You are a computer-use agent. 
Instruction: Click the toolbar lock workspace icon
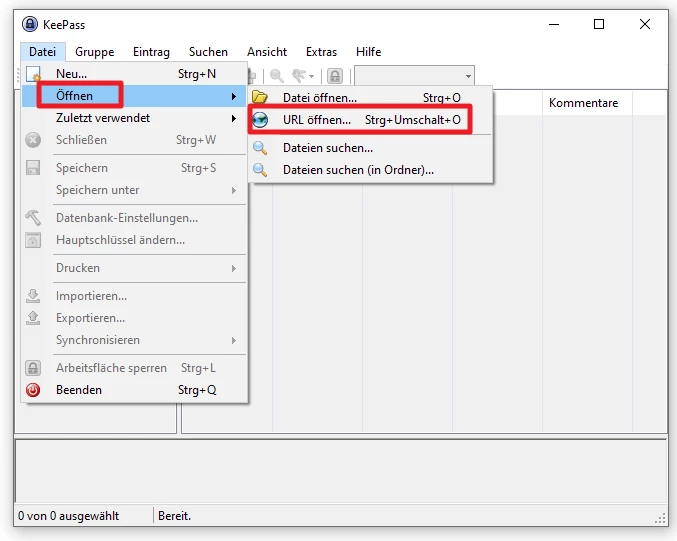click(x=335, y=76)
